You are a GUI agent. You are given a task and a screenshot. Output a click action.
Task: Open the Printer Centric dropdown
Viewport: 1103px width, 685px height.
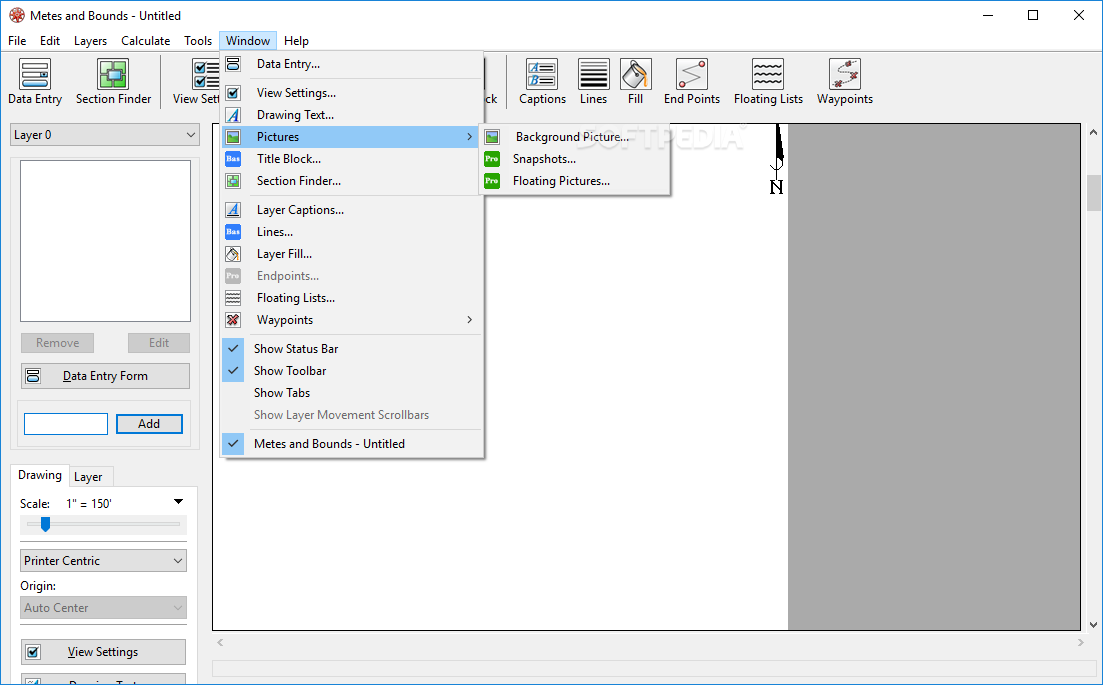[x=103, y=561]
